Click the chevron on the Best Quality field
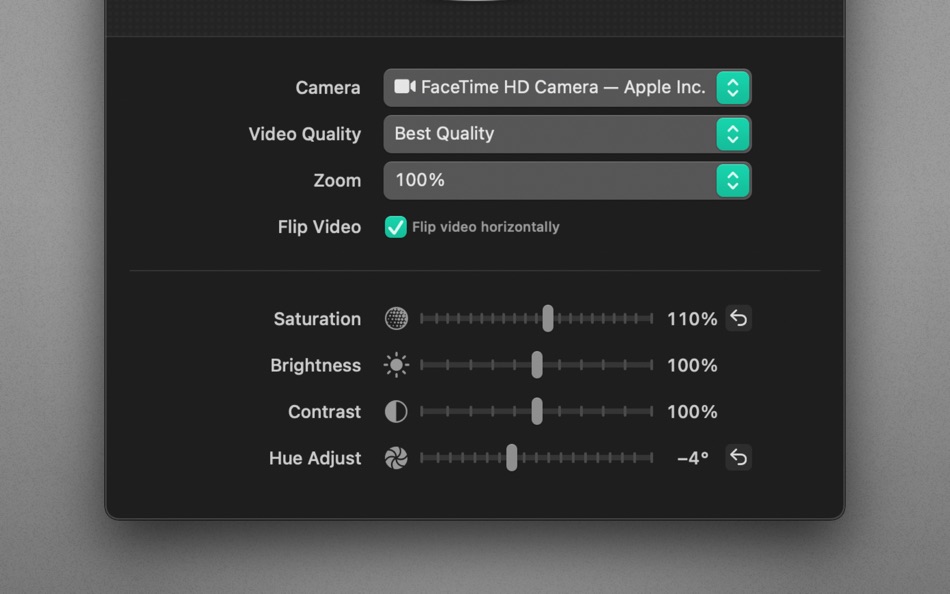This screenshot has height=594, width=950. 731,133
